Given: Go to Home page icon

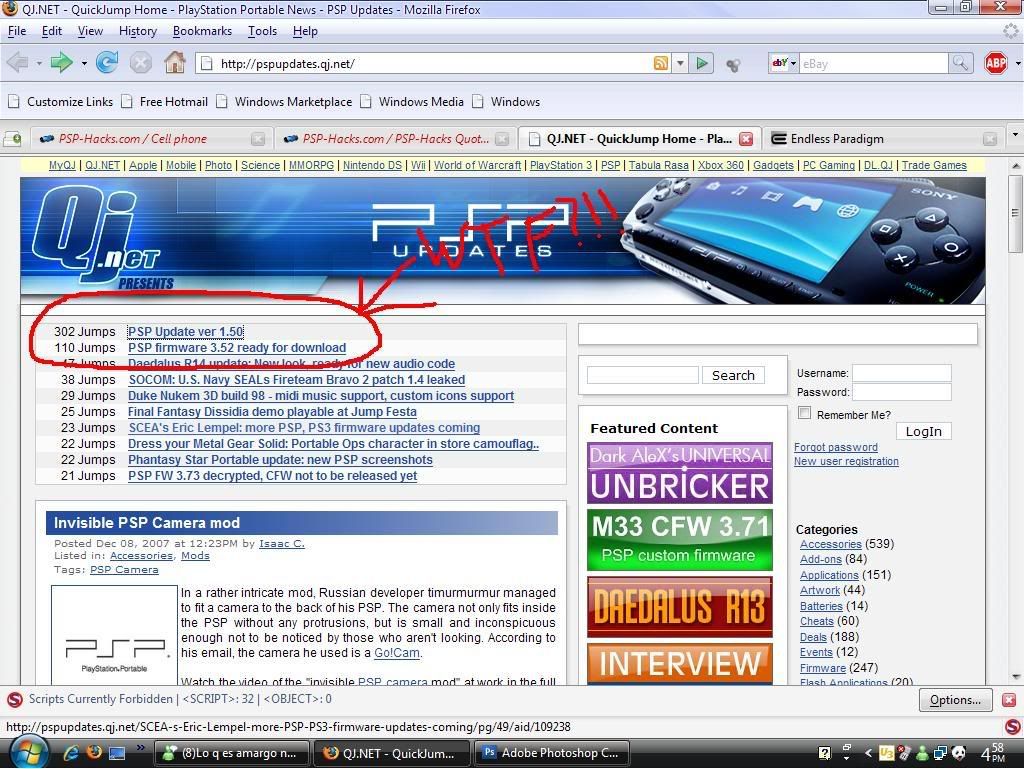Looking at the screenshot, I should pyautogui.click(x=174, y=63).
